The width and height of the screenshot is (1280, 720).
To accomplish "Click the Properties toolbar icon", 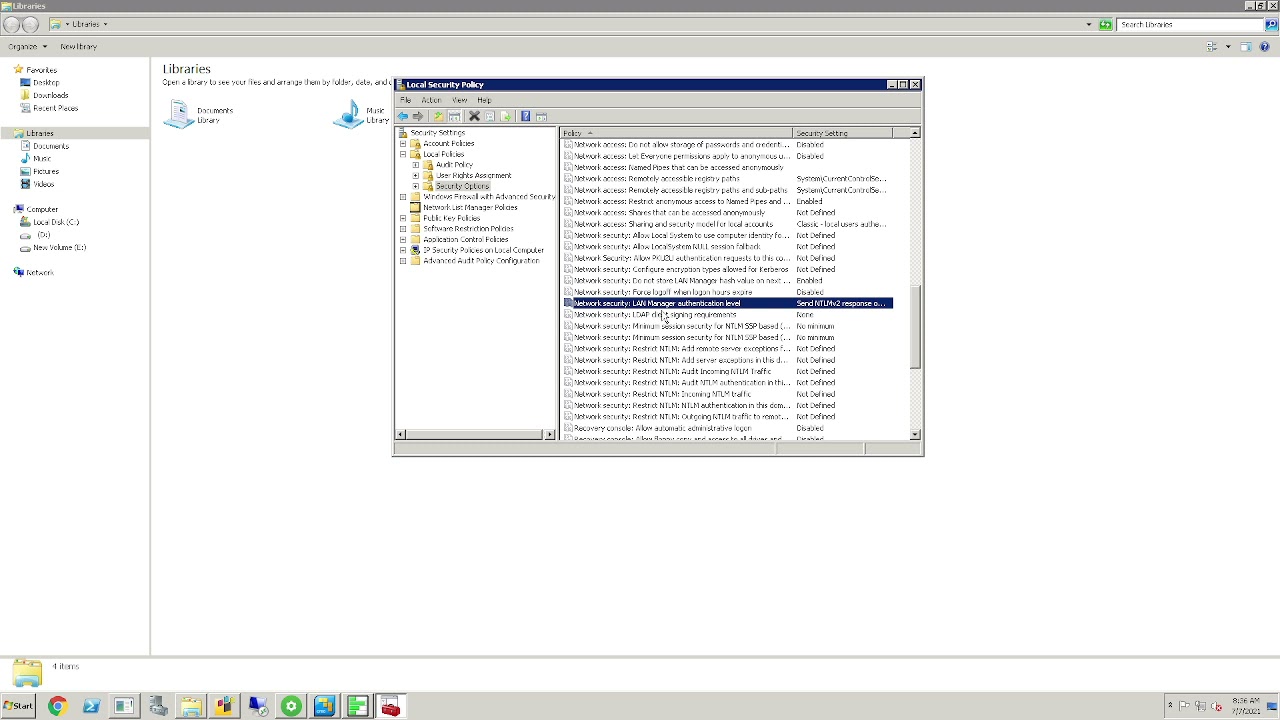I will tap(490, 116).
